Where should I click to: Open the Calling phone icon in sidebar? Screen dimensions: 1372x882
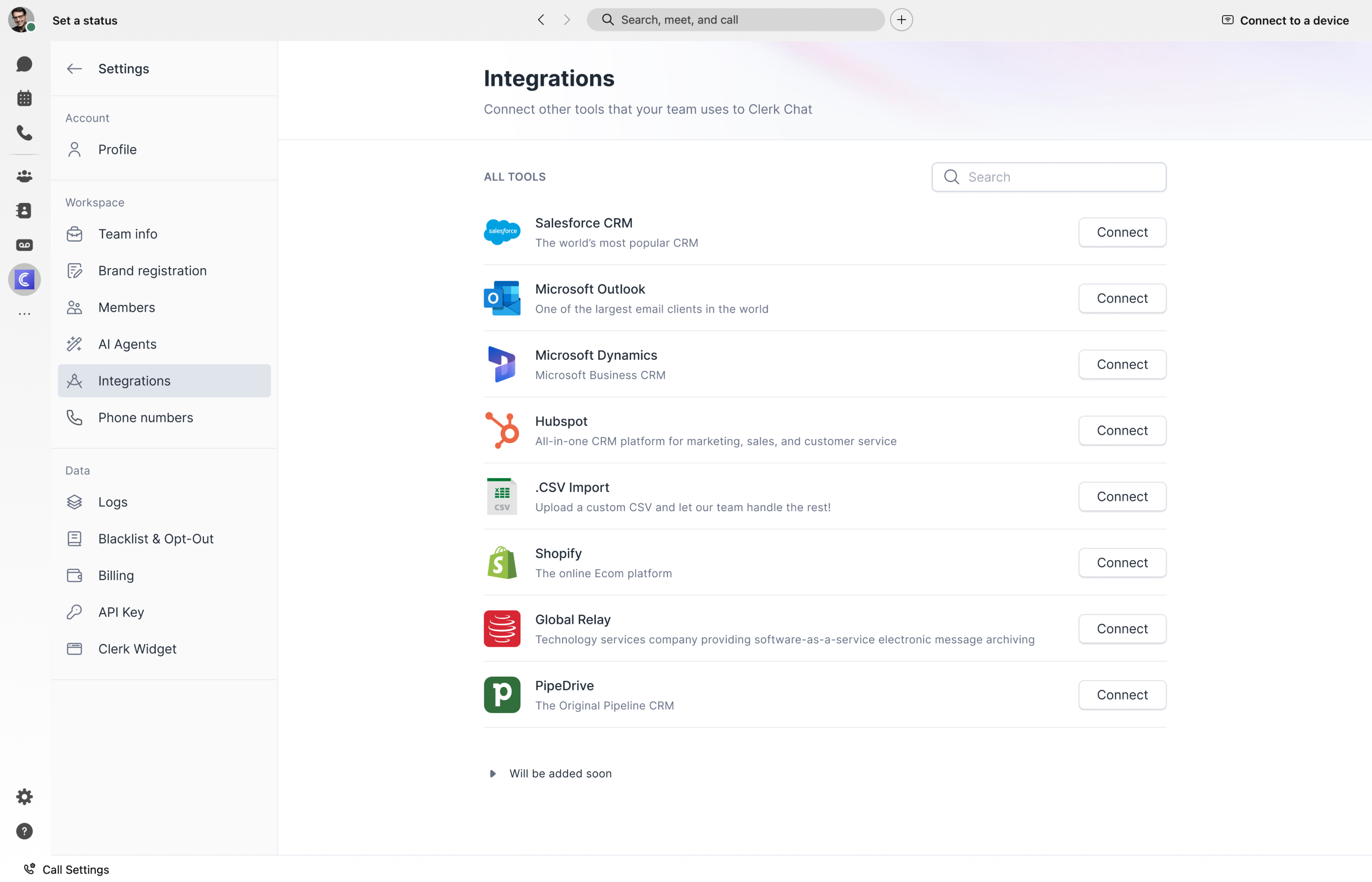(24, 133)
